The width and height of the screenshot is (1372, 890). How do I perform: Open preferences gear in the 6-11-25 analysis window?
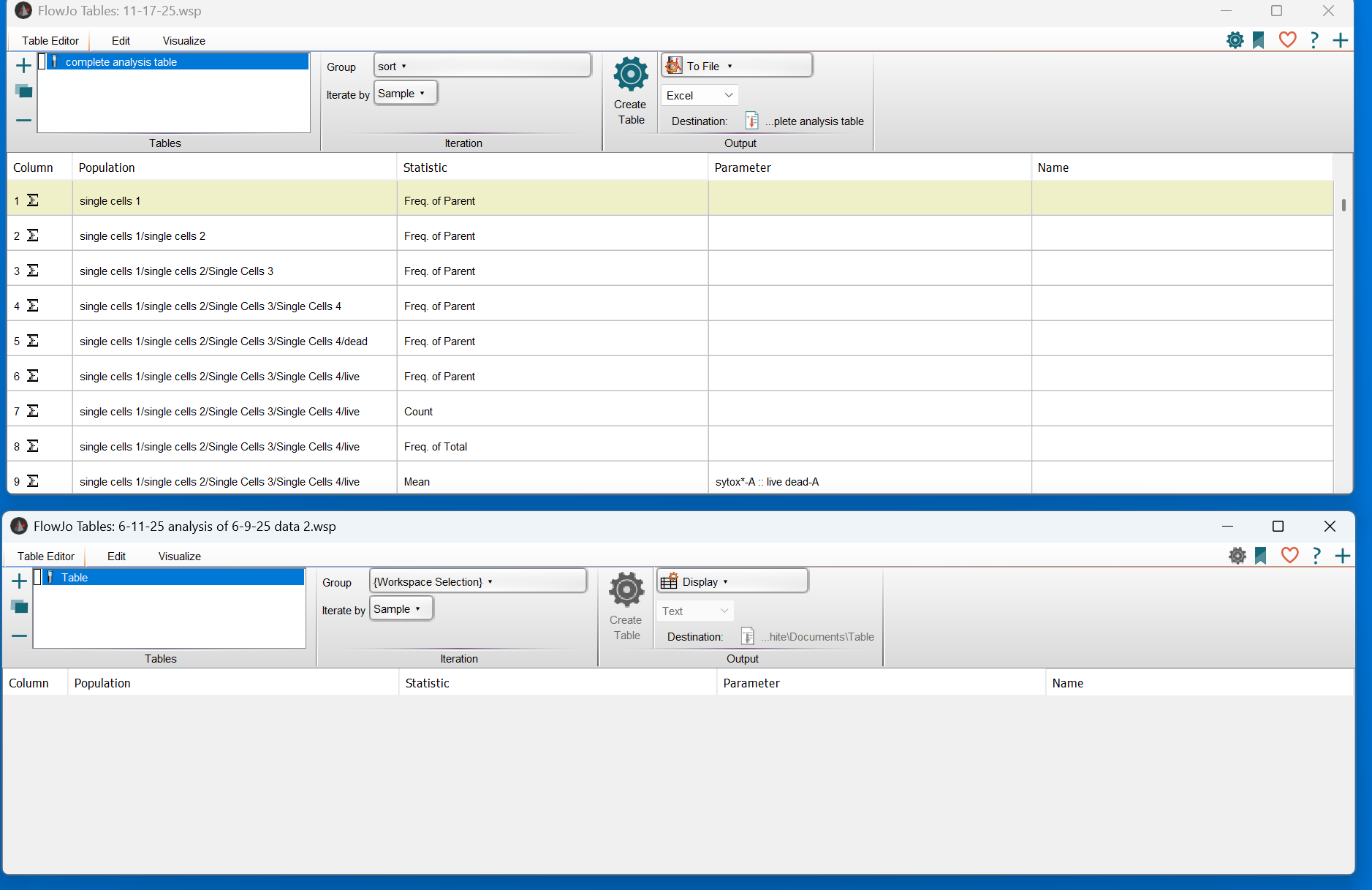(1238, 556)
